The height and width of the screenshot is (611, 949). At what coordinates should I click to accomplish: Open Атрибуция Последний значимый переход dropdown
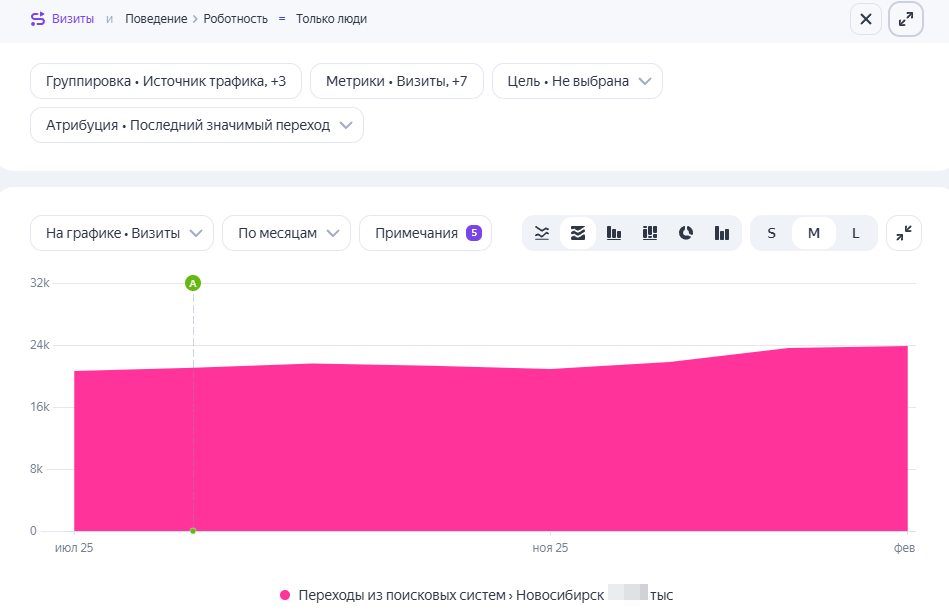coord(197,125)
